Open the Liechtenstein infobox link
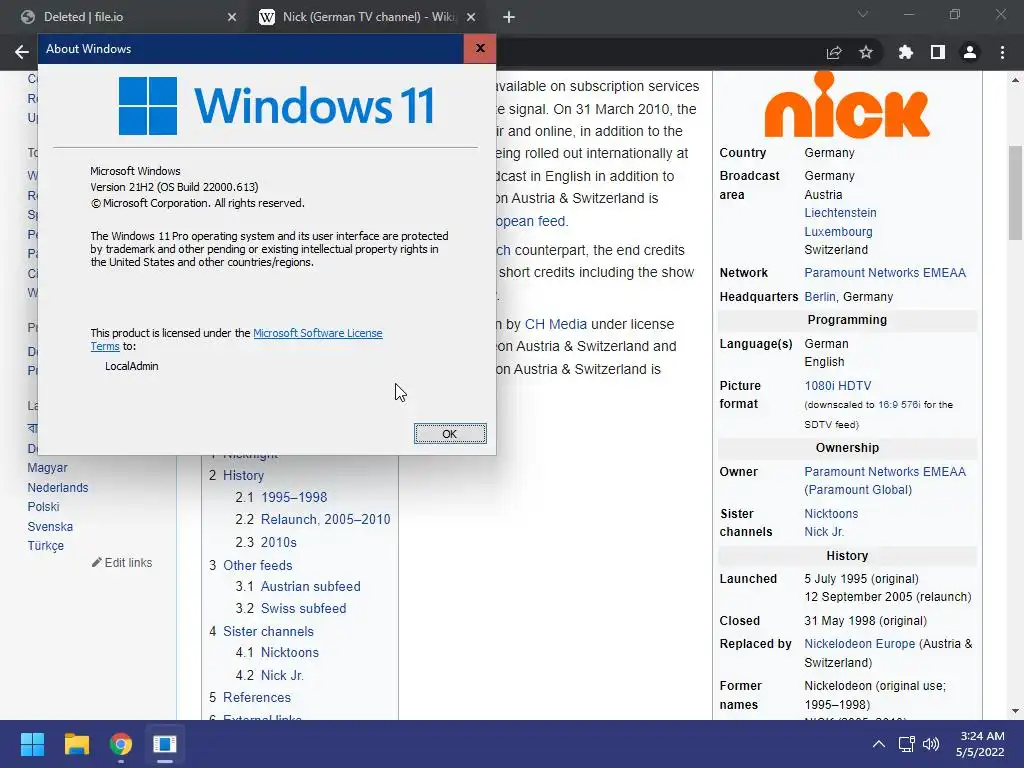 pos(840,213)
